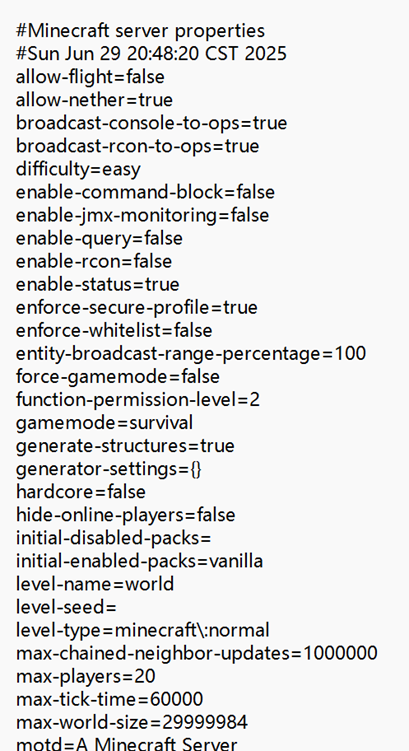The width and height of the screenshot is (409, 751).
Task: Place the cursor in the enable-command-block=false text
Action: [x=145, y=193]
